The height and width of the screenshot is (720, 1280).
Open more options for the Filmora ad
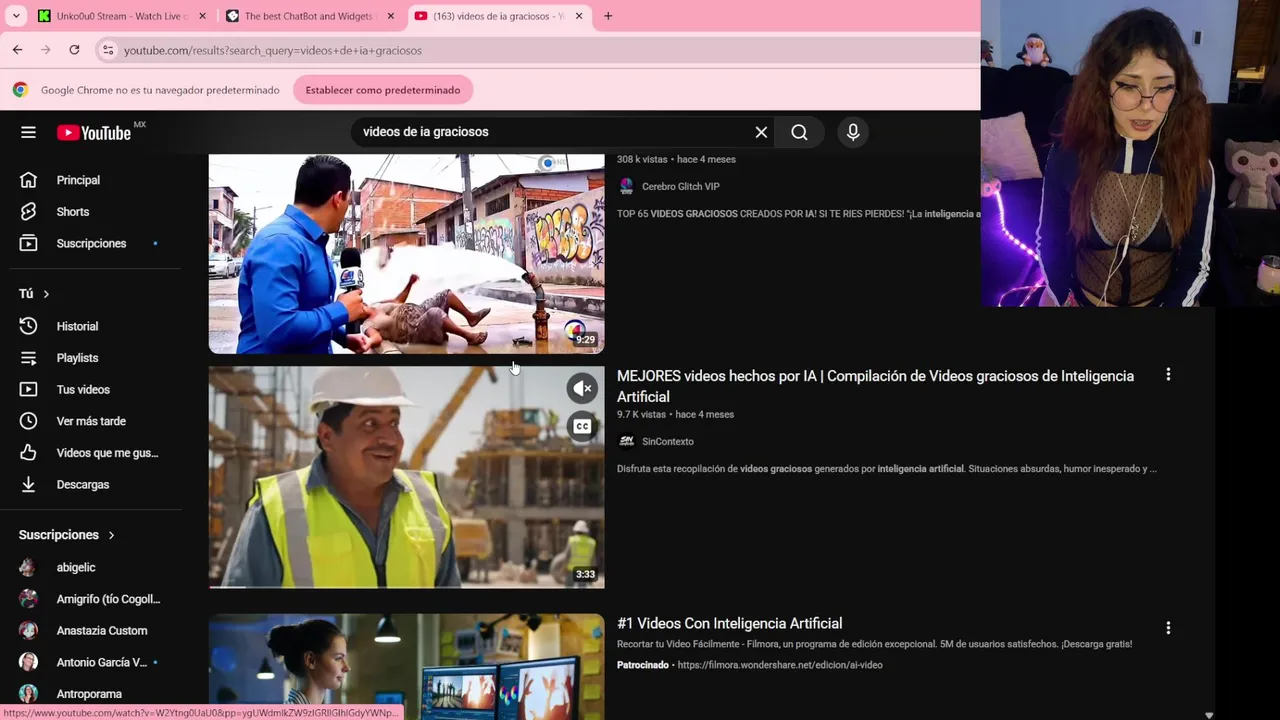click(1168, 628)
